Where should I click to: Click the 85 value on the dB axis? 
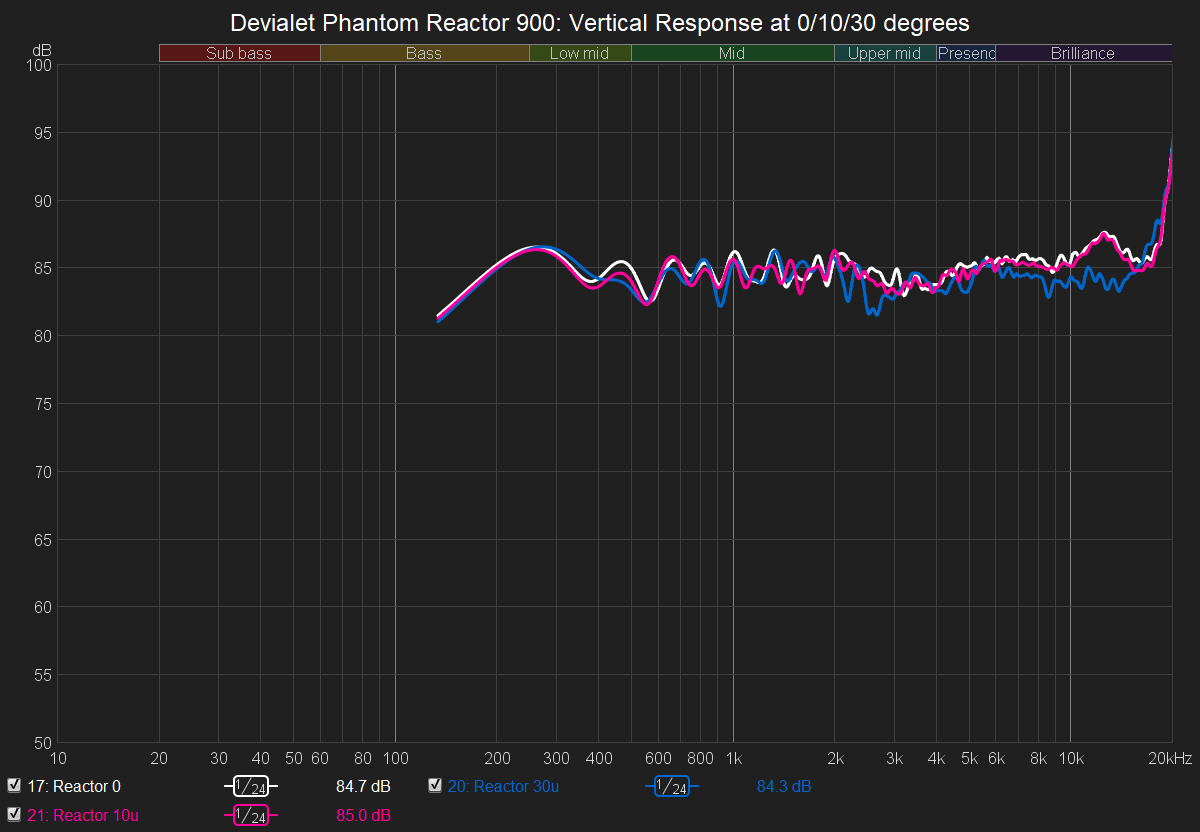click(x=43, y=268)
